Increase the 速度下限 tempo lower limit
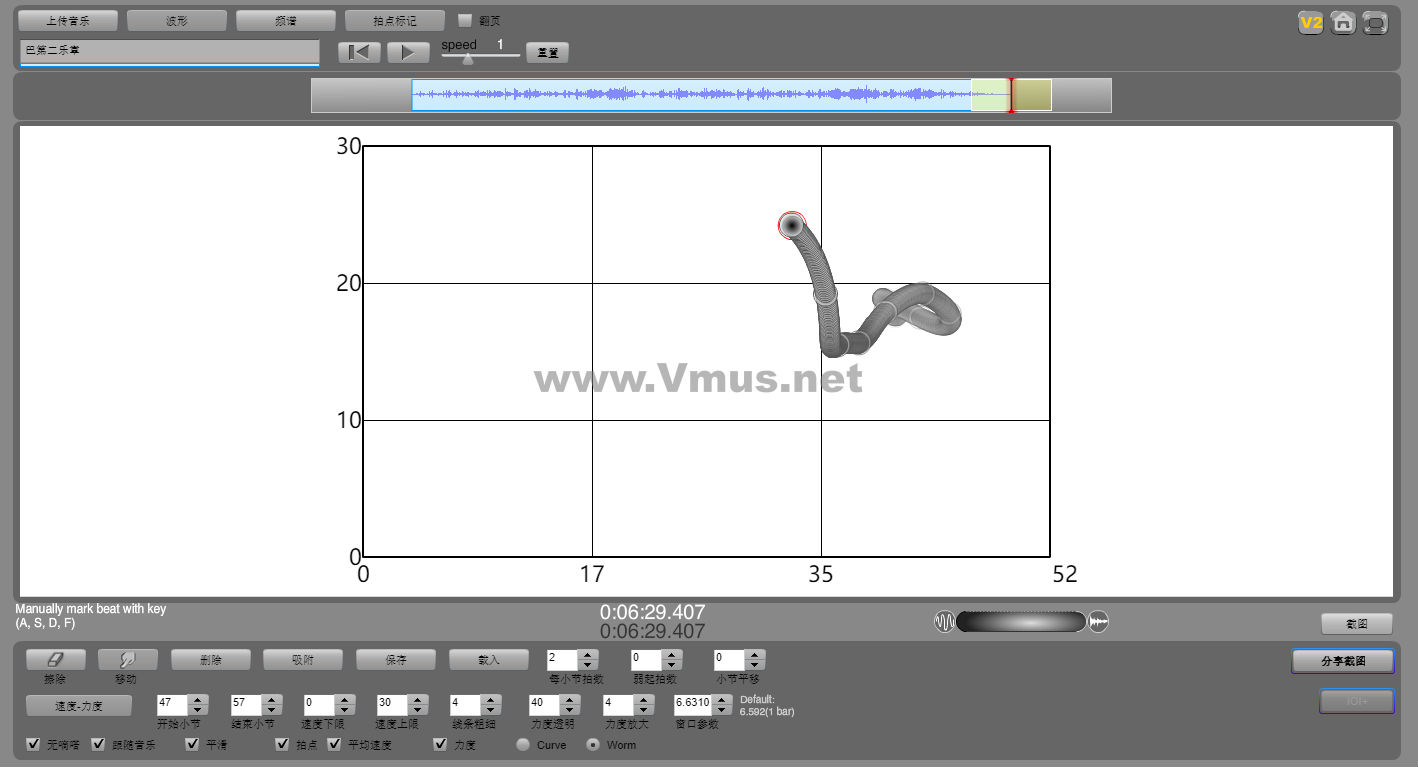The height and width of the screenshot is (767, 1418). [345, 700]
